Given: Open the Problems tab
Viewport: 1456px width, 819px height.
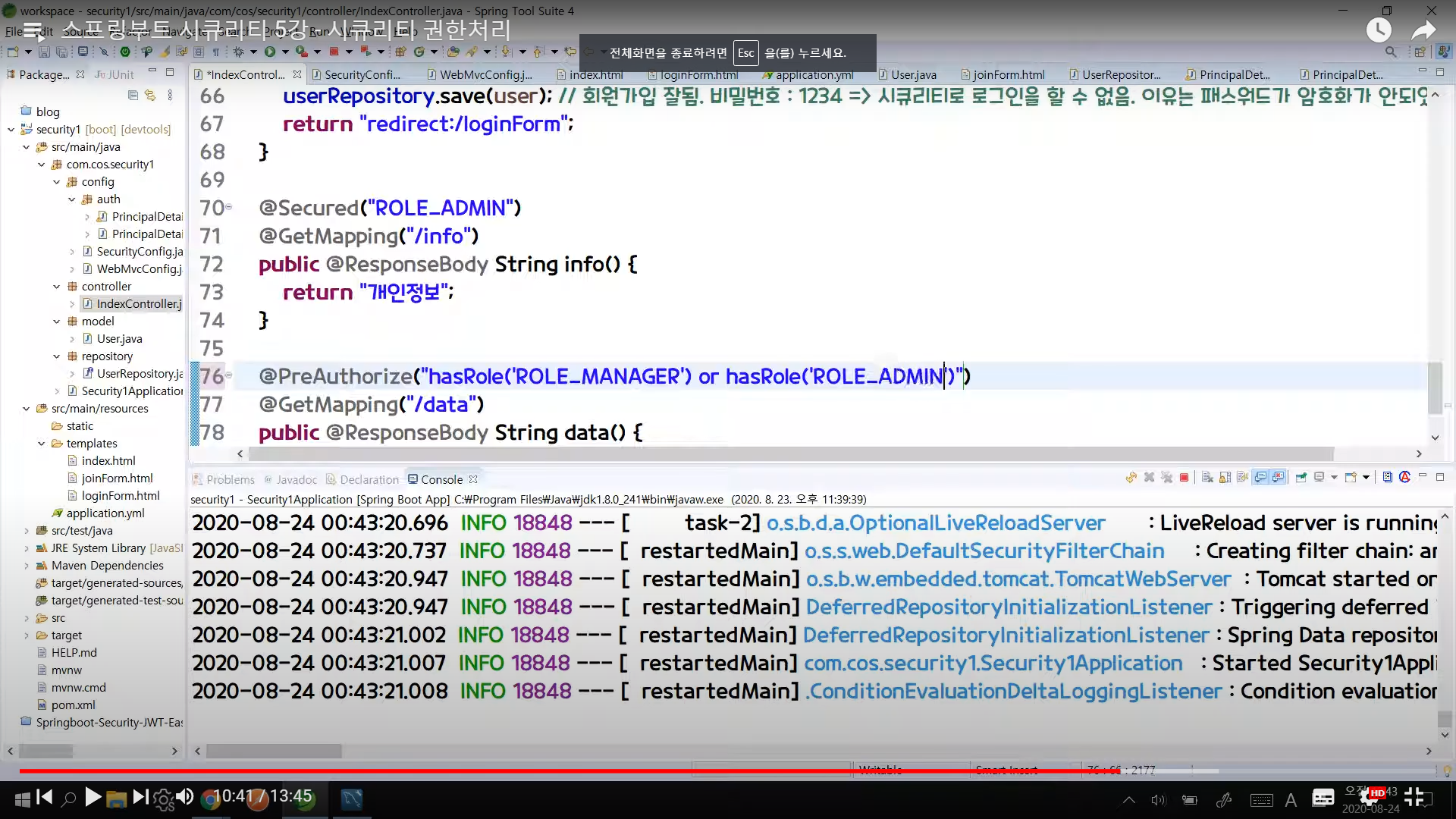Looking at the screenshot, I should (x=230, y=479).
